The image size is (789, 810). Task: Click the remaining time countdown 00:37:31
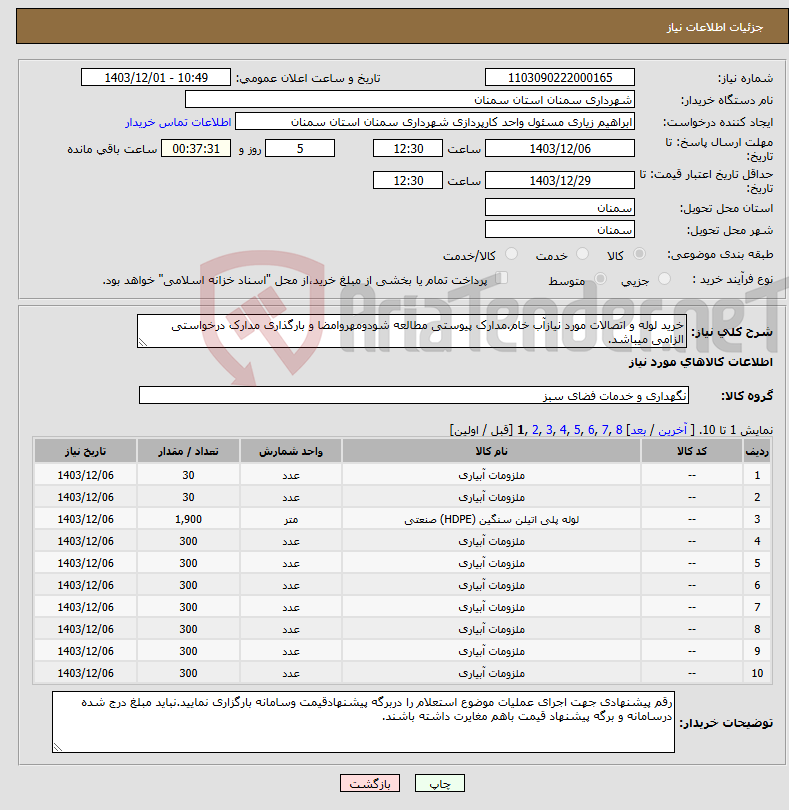tap(196, 148)
